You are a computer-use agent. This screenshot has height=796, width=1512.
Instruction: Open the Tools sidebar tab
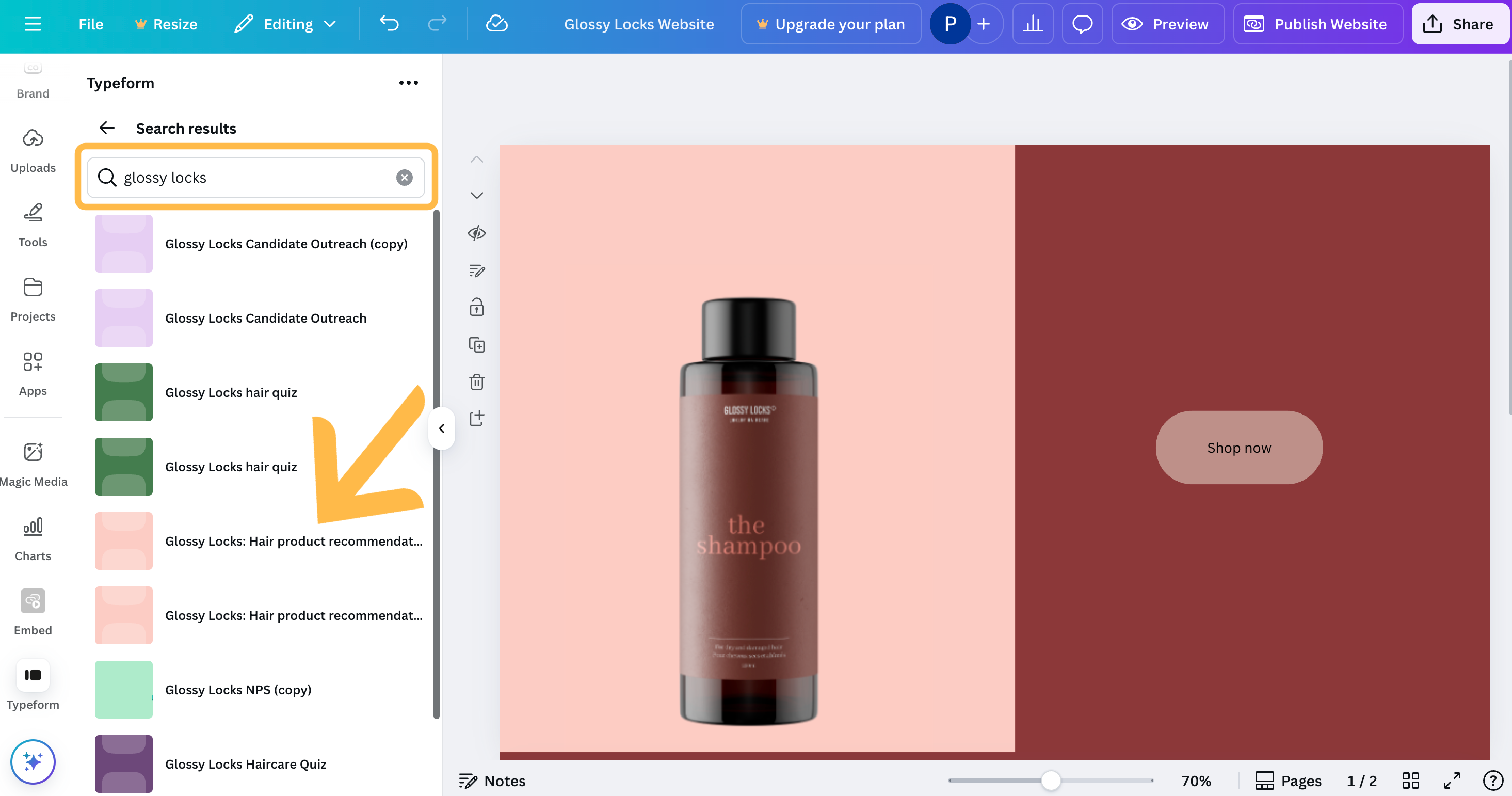click(x=33, y=226)
